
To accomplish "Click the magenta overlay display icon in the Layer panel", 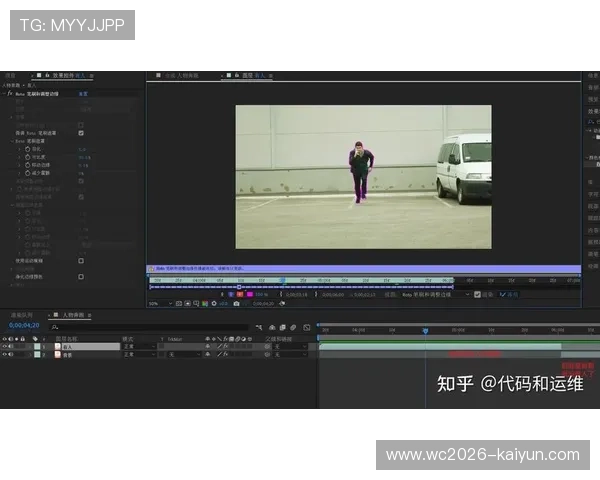I will [250, 294].
